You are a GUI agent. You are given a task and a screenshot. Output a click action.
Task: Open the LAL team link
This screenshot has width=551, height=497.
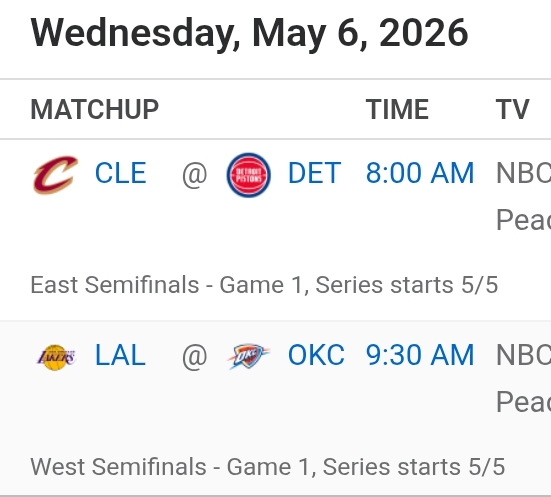click(120, 355)
